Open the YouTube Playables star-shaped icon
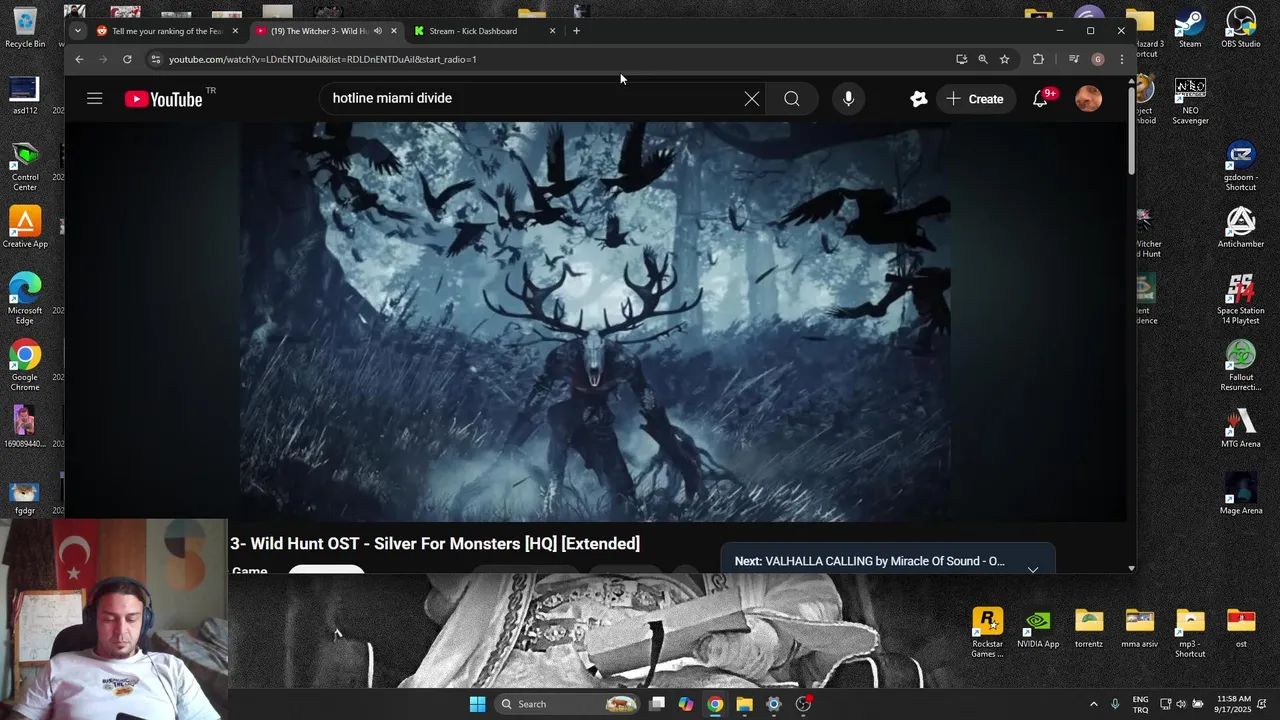1280x720 pixels. click(x=918, y=98)
